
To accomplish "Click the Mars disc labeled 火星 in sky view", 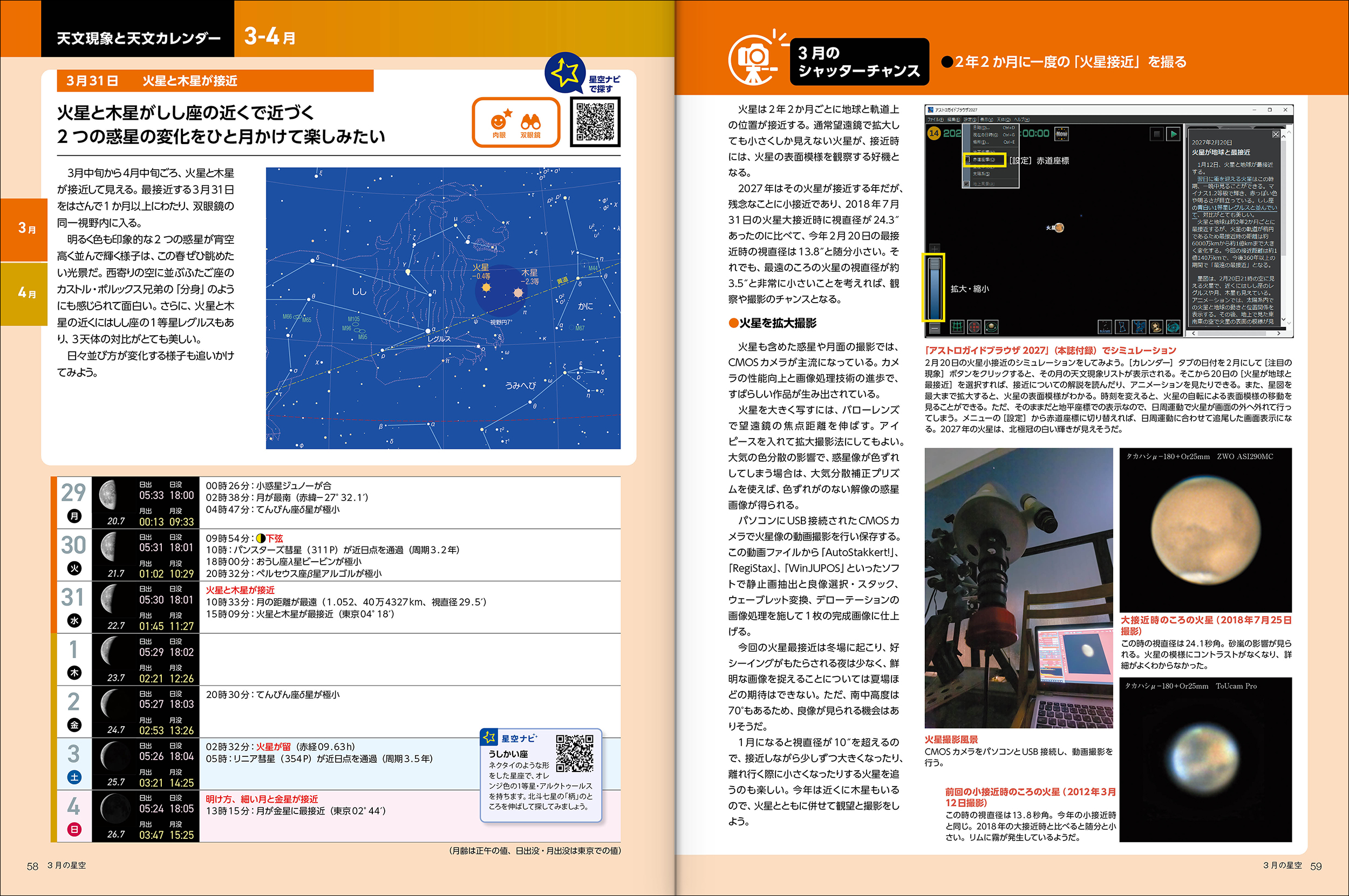I will coord(1059,228).
